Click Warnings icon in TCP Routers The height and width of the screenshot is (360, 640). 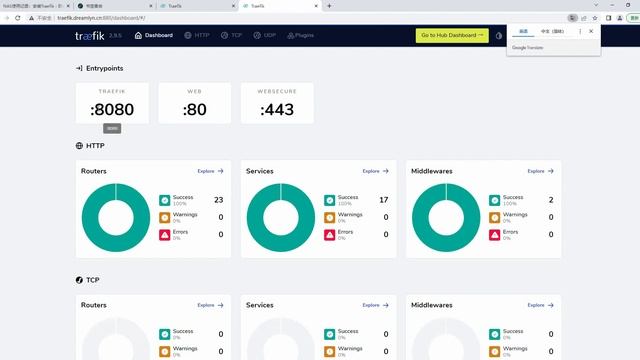coord(164,351)
